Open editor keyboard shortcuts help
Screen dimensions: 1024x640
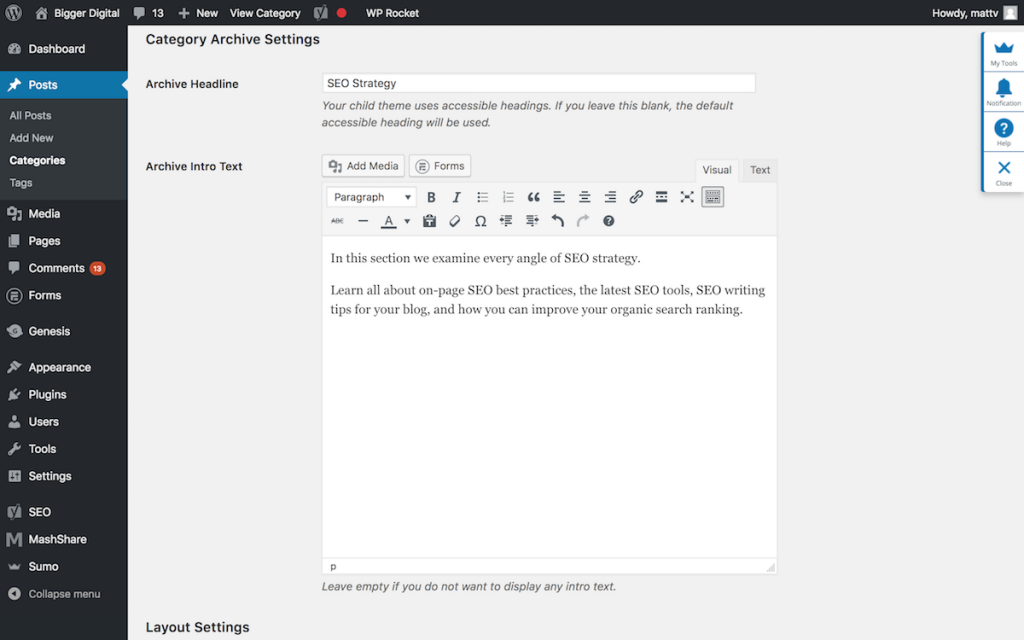[609, 221]
